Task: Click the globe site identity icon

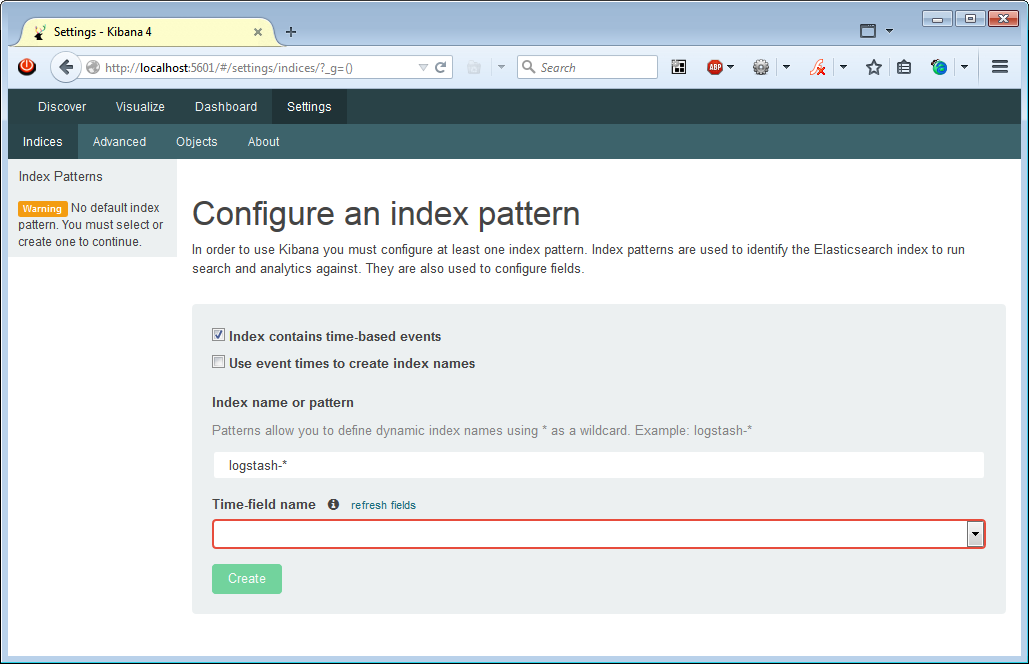Action: click(x=93, y=68)
